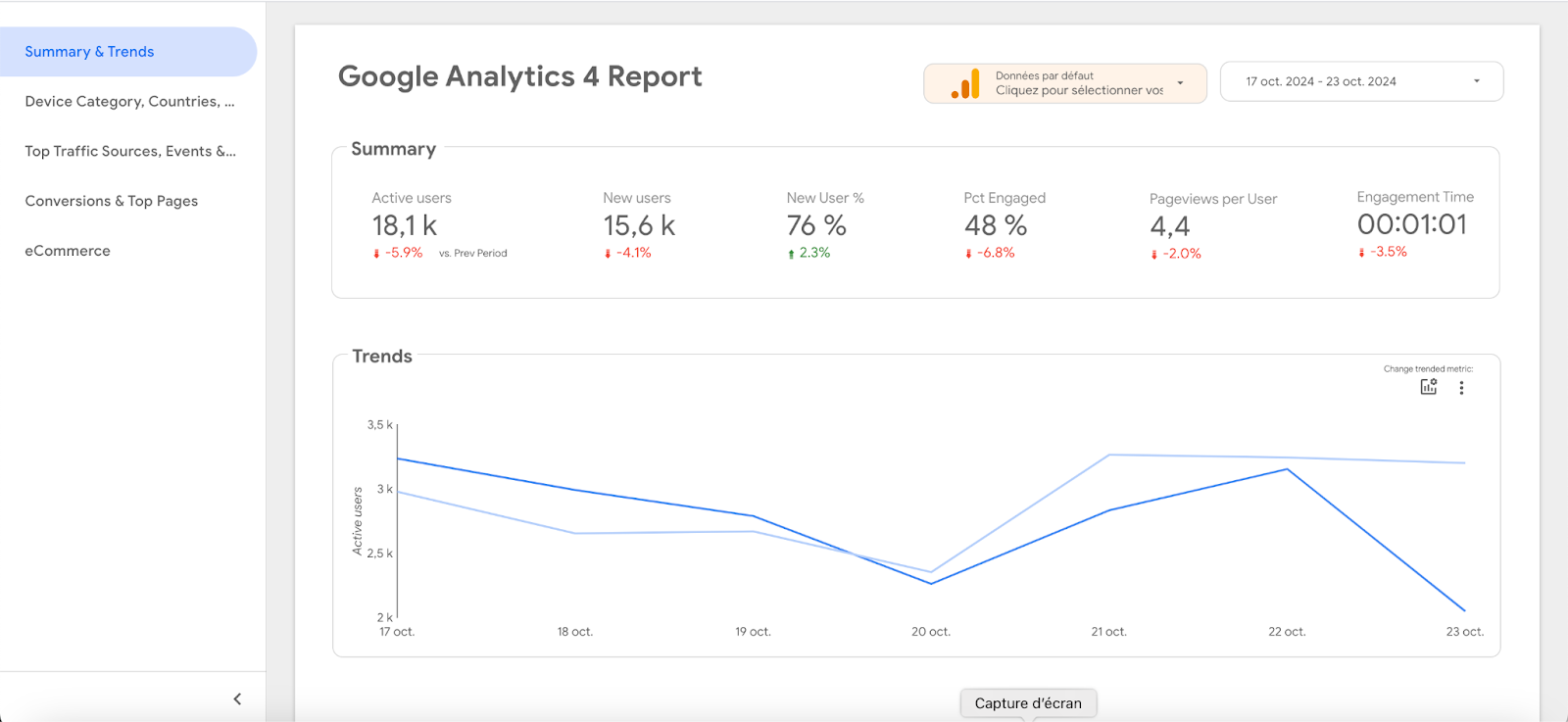Click the 22 oct. axis label
1568x722 pixels.
click(1287, 632)
